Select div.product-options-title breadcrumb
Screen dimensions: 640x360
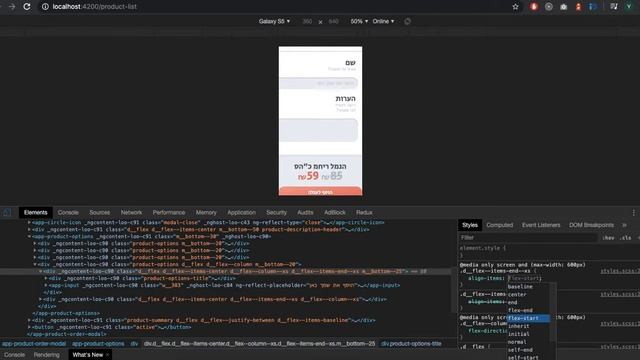[x=411, y=344]
